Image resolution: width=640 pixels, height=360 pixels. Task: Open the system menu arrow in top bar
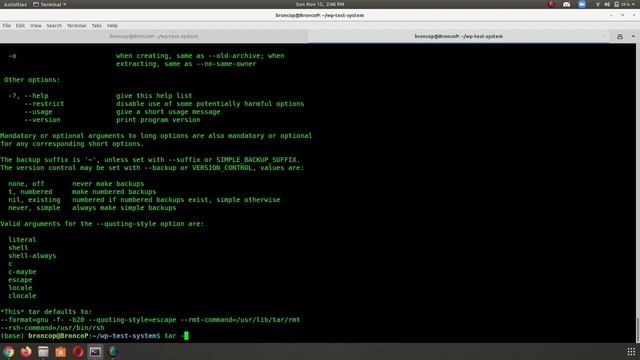pos(634,4)
